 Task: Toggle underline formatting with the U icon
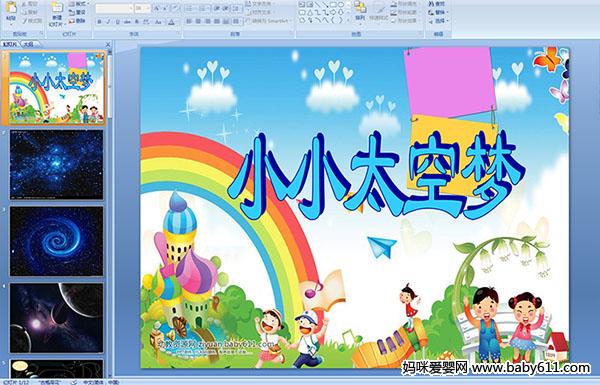pyautogui.click(x=117, y=22)
